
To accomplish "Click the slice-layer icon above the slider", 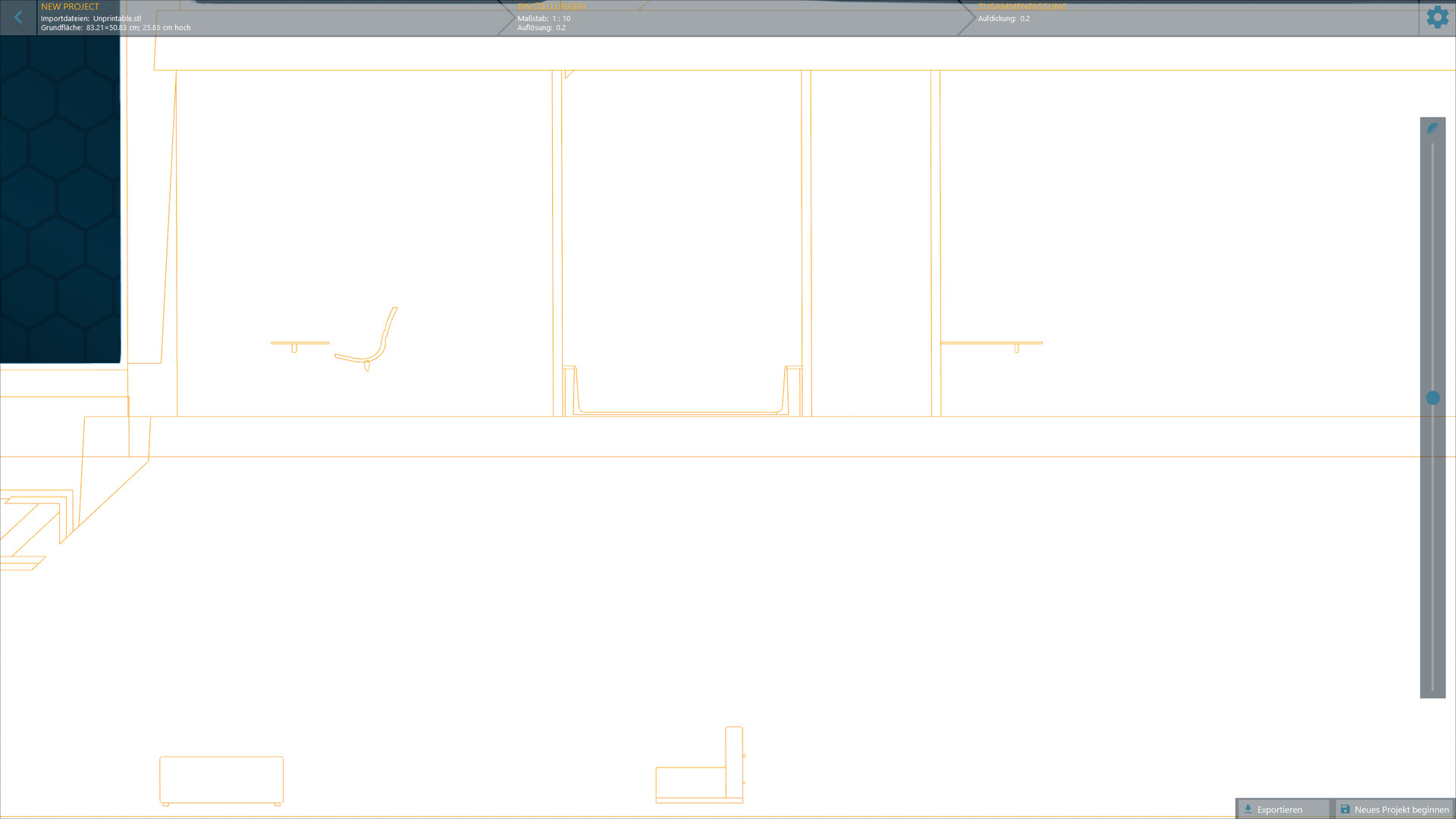I will [1432, 128].
